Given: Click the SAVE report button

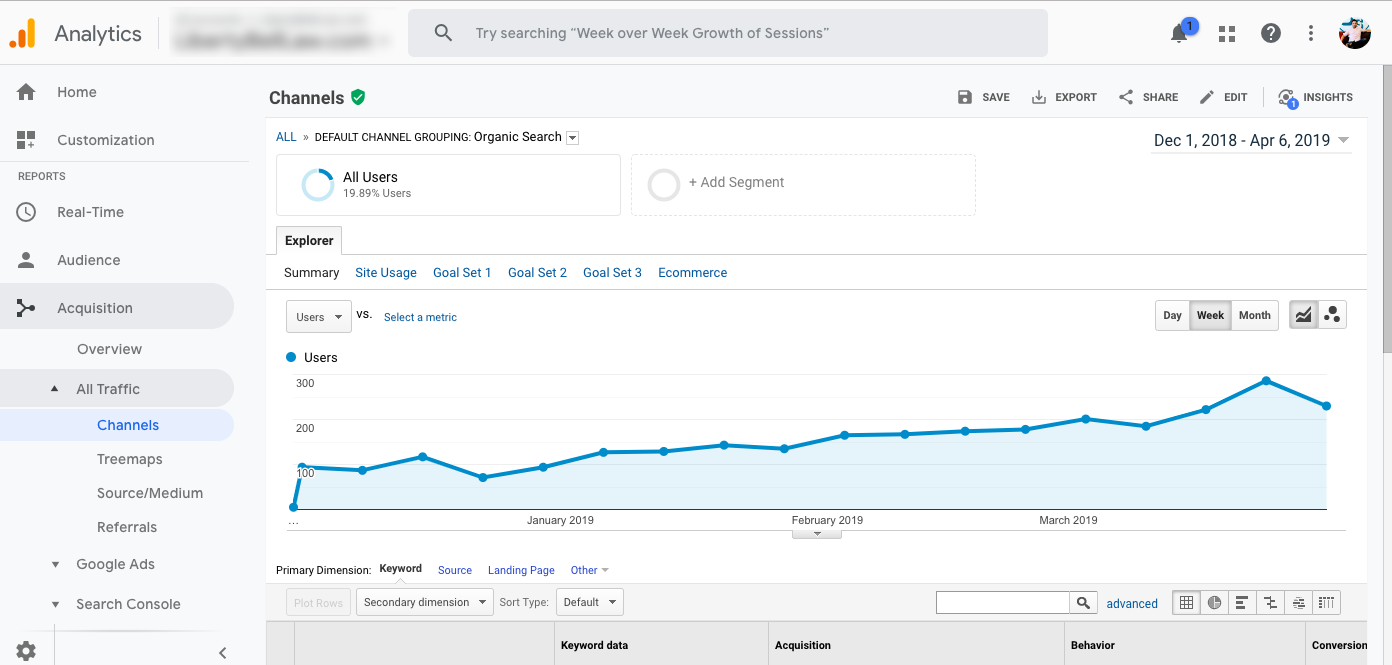Looking at the screenshot, I should coord(983,97).
